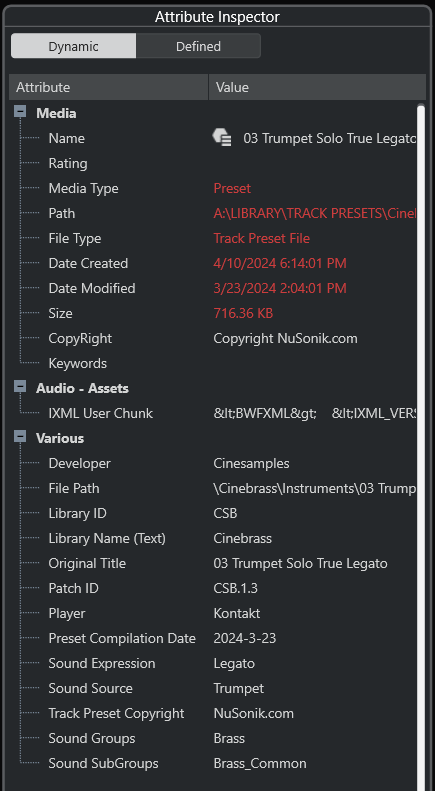Select the Patch ID value CSB.1.3

pos(236,588)
